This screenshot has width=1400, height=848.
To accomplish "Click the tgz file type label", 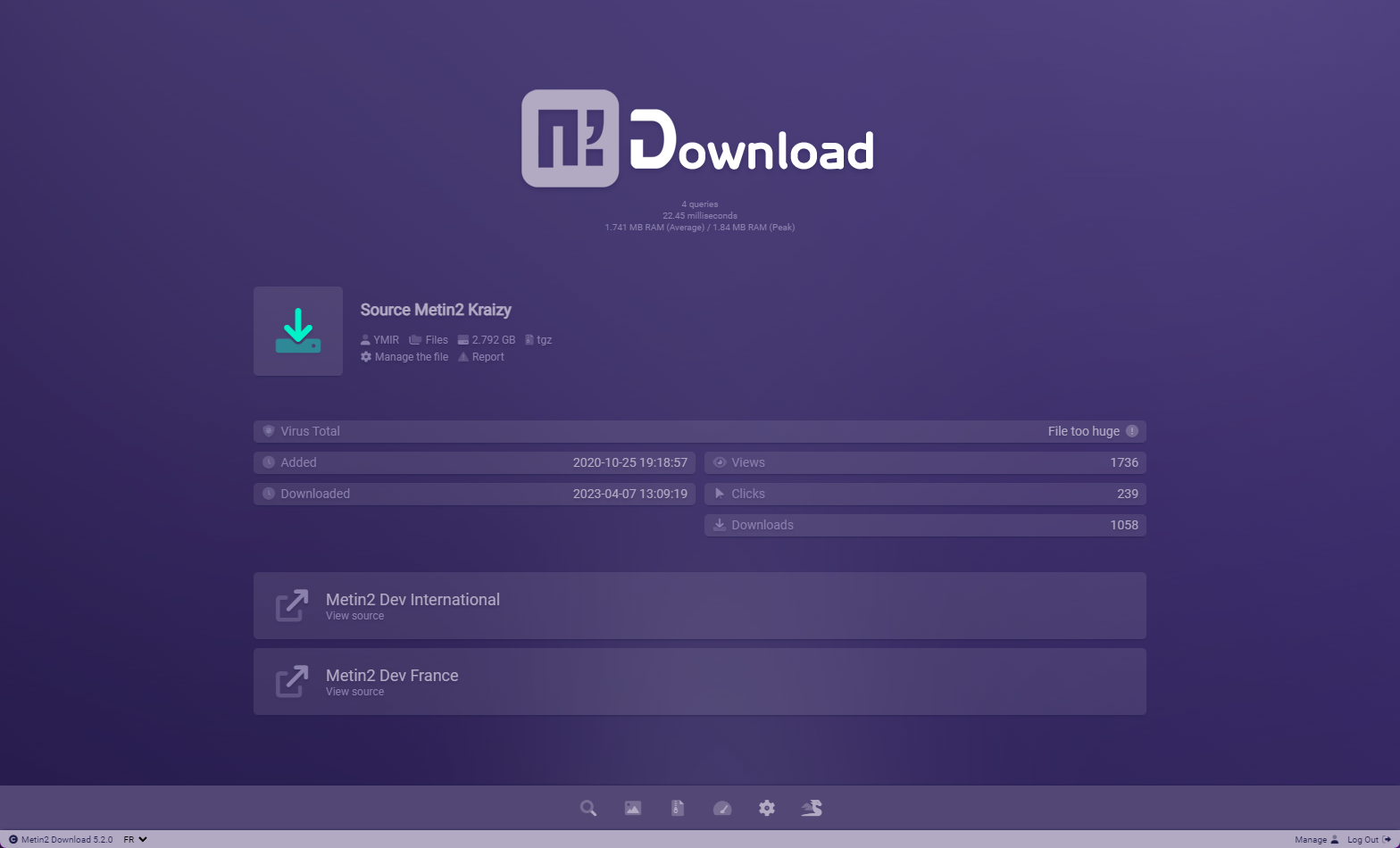I will point(545,340).
